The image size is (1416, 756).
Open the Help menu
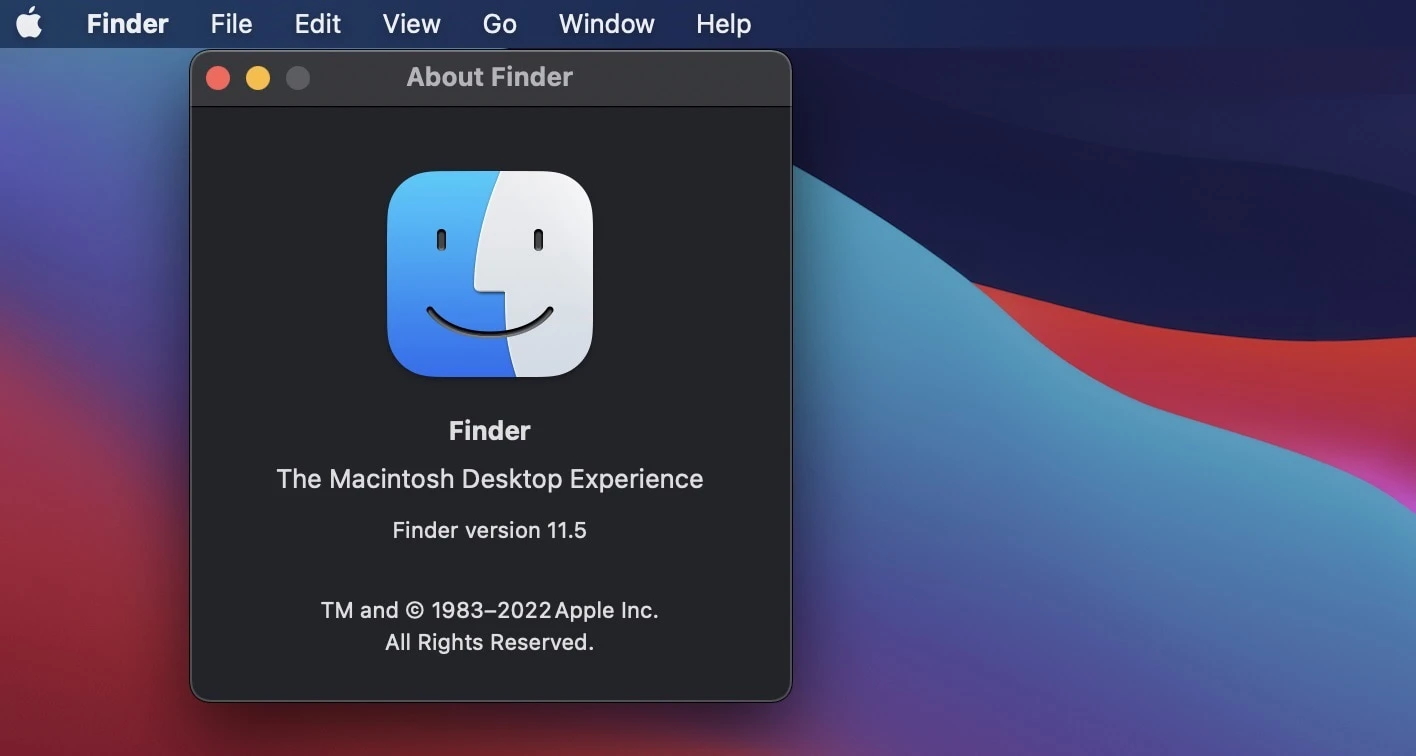[x=723, y=23]
